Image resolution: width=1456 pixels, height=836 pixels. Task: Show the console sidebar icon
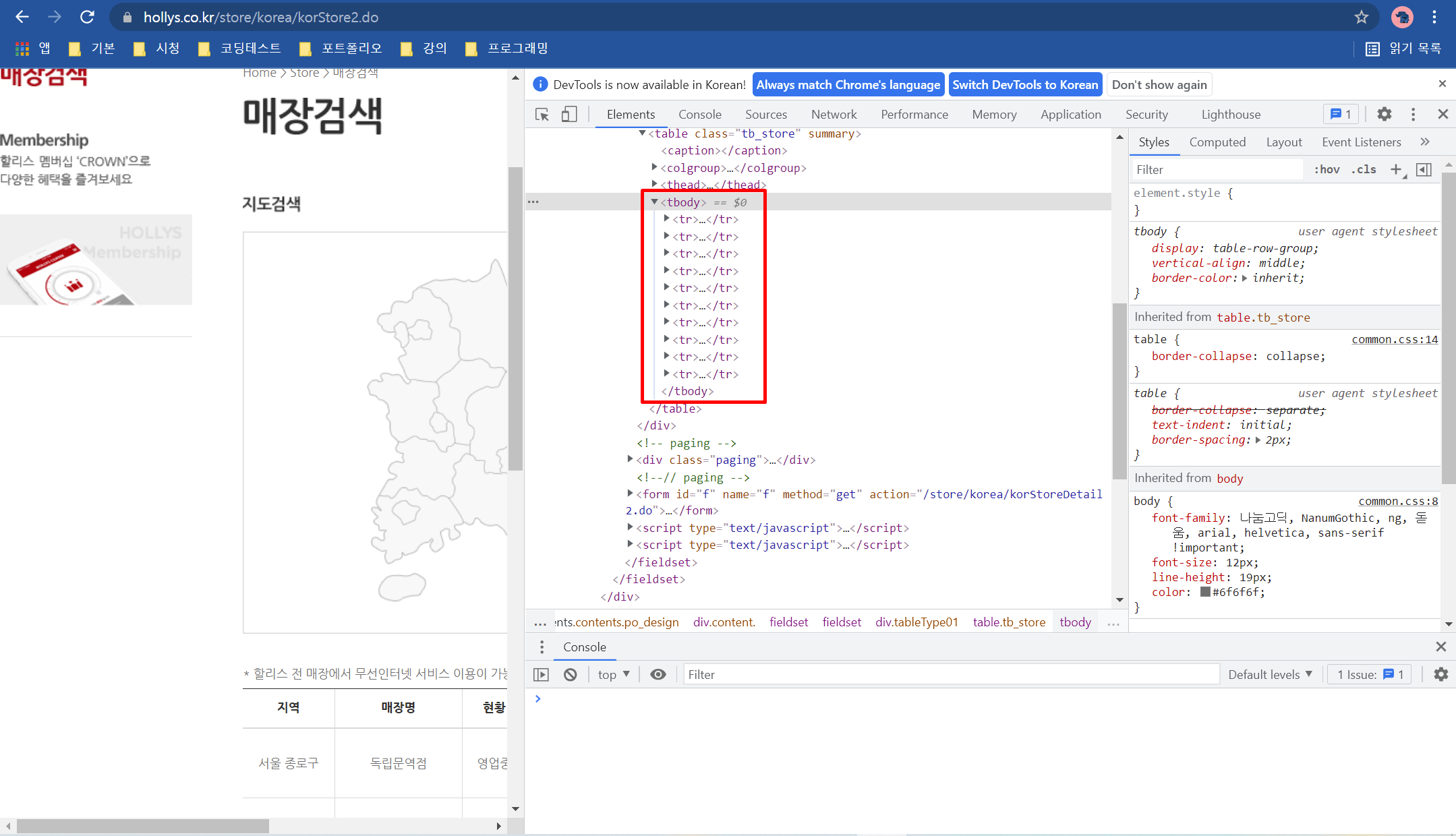541,674
